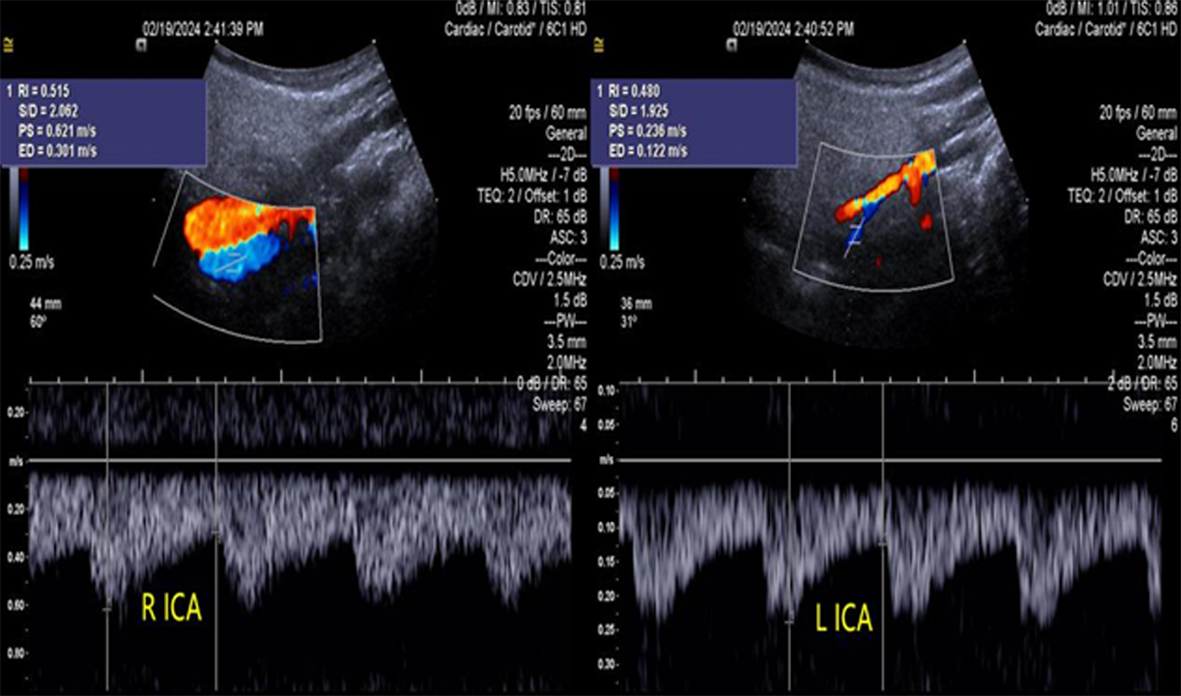1181x696 pixels.
Task: Click the peak systolic caliper on the L ICA waveform
Action: coord(790,622)
